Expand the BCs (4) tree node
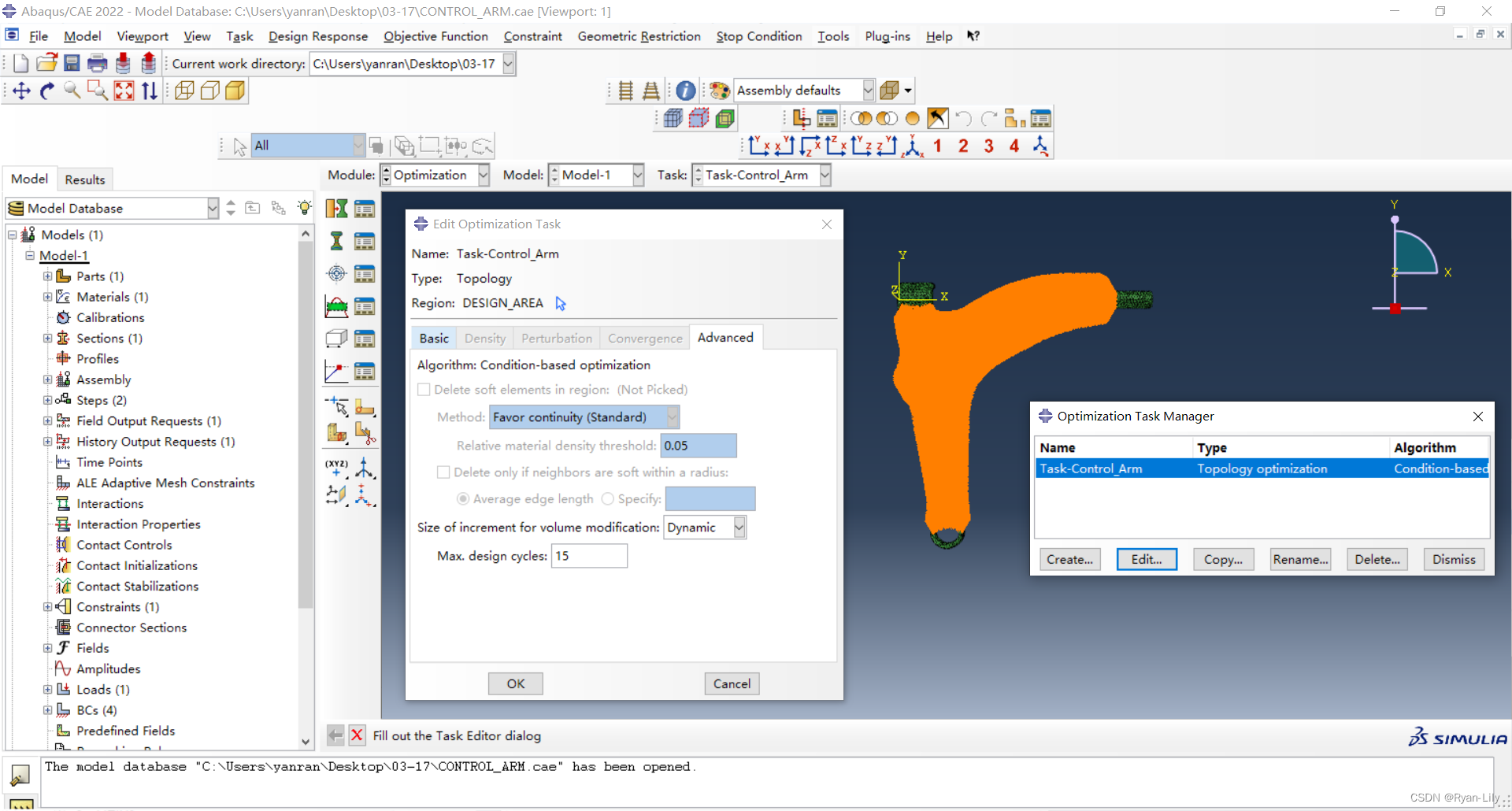 [47, 710]
